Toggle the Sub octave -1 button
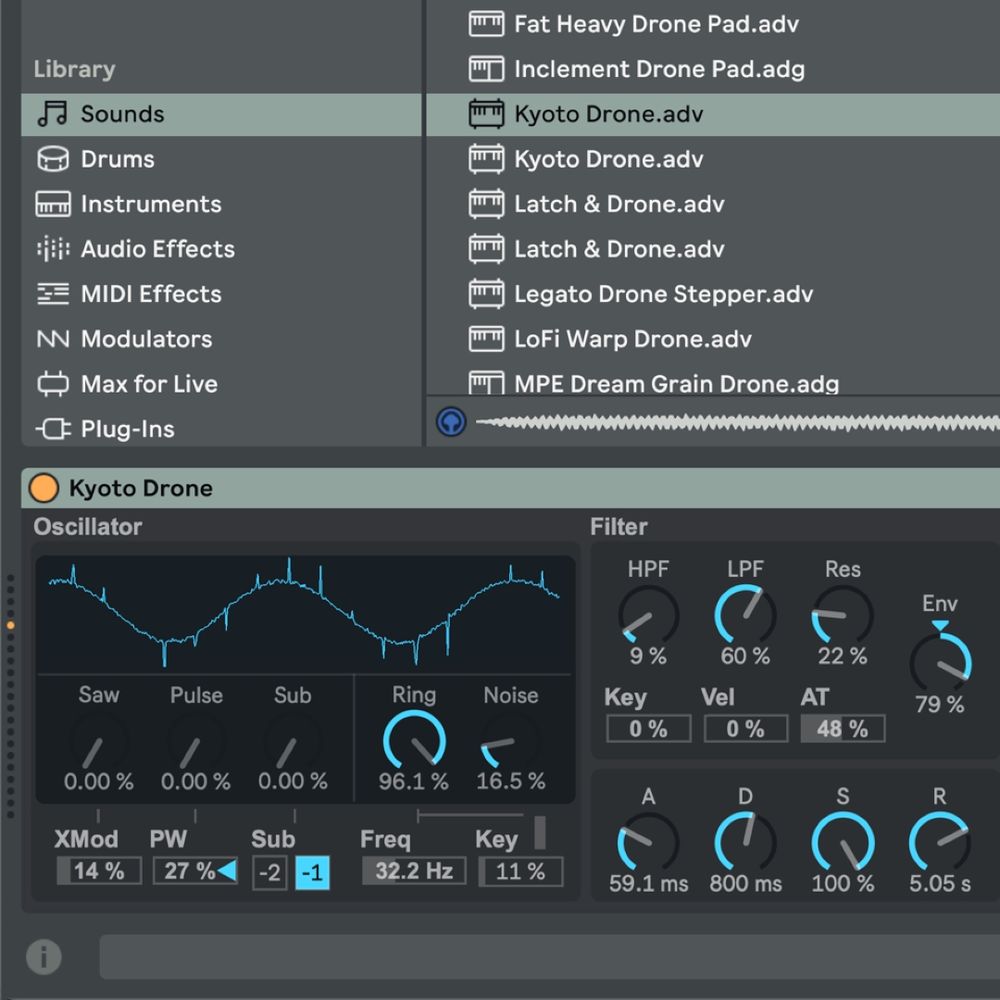 [312, 872]
